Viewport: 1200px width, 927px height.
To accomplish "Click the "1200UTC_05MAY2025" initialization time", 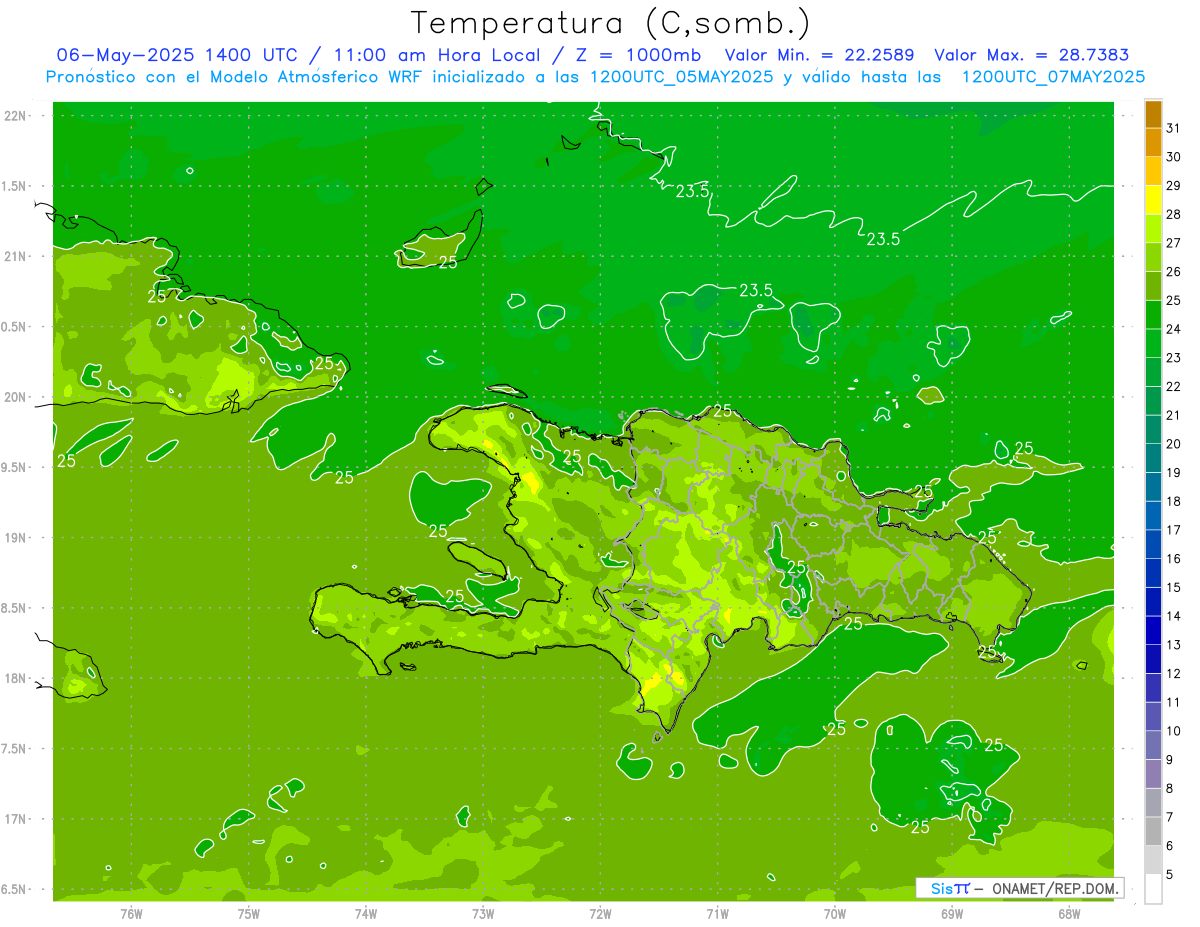I will [x=681, y=76].
